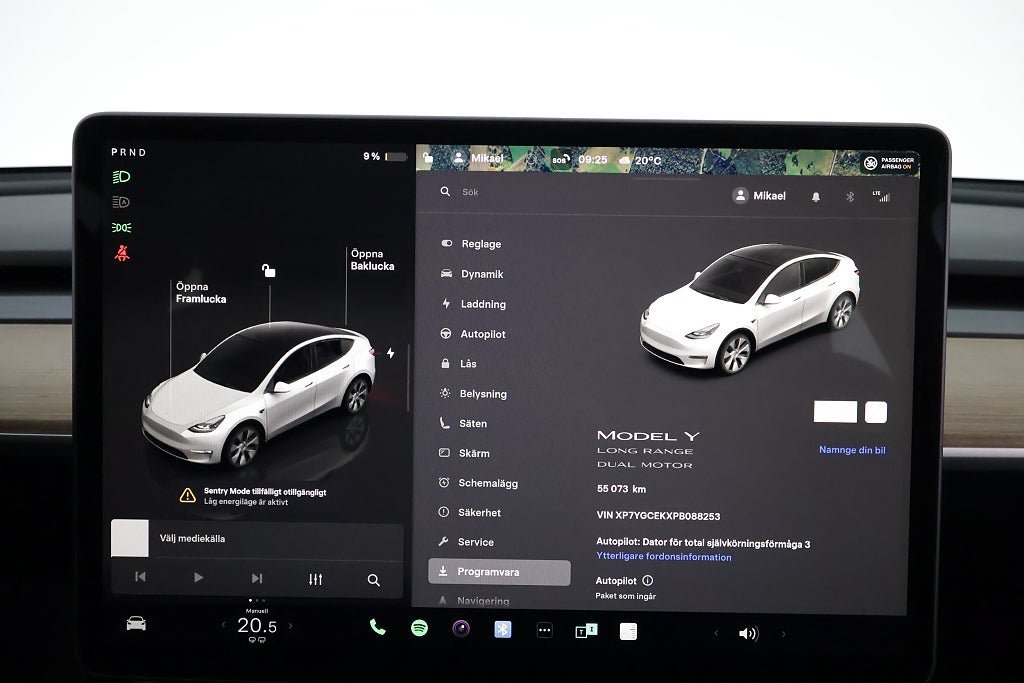1024x683 pixels.
Task: Tap the green phone icon
Action: [377, 627]
